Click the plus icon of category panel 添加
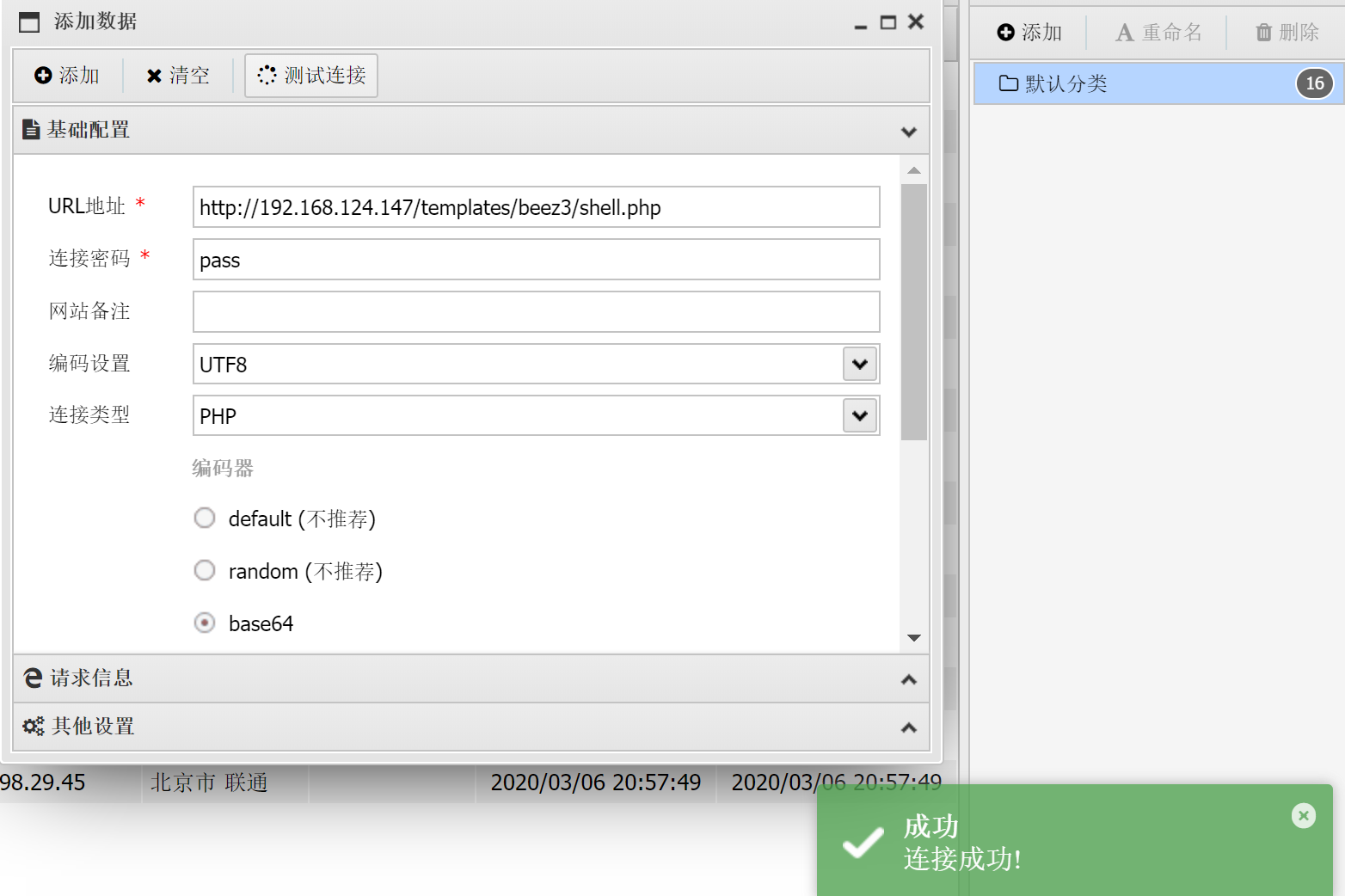Viewport: 1345px width, 896px height. click(x=1005, y=33)
